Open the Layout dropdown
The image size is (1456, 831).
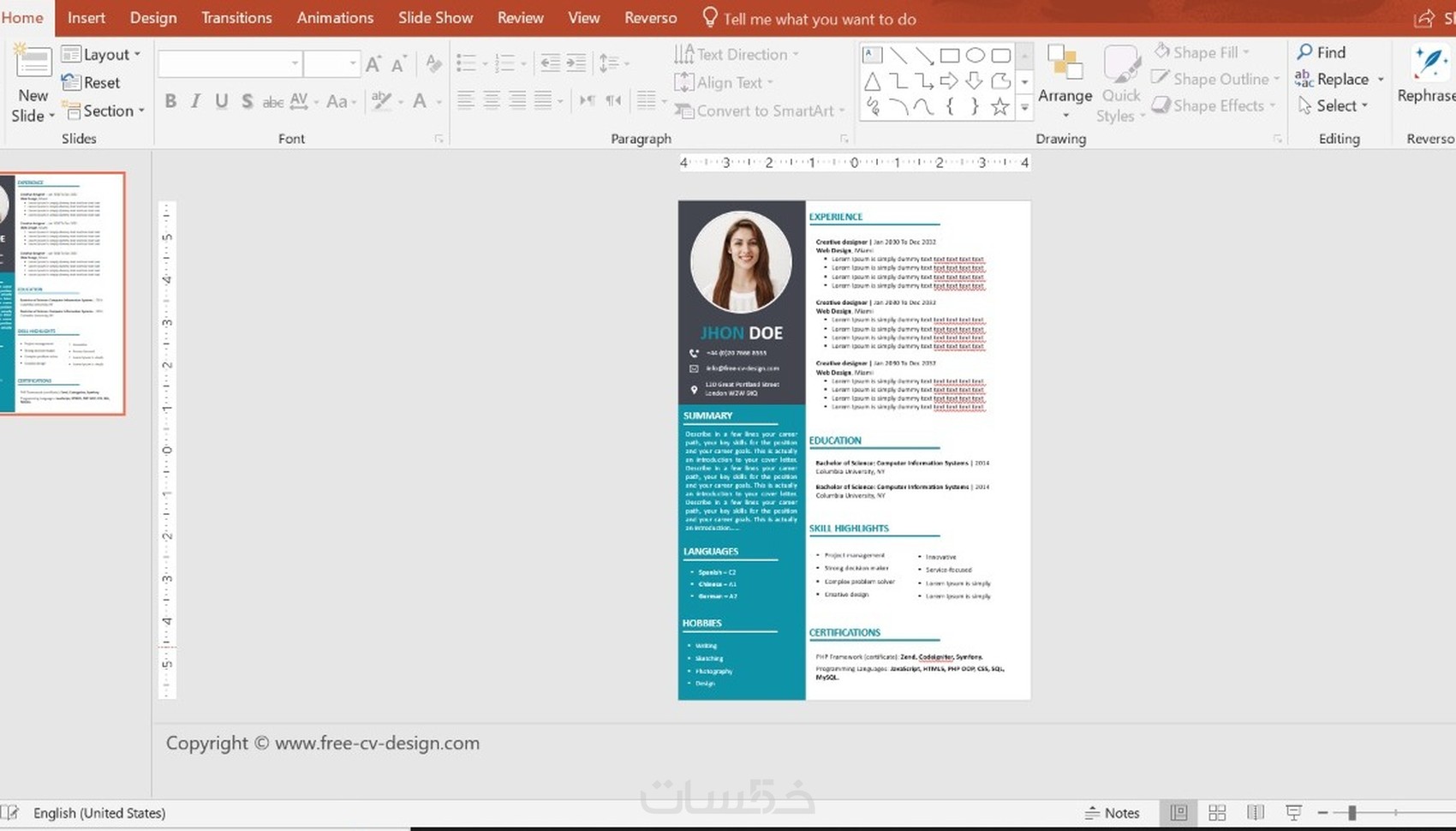tap(101, 54)
